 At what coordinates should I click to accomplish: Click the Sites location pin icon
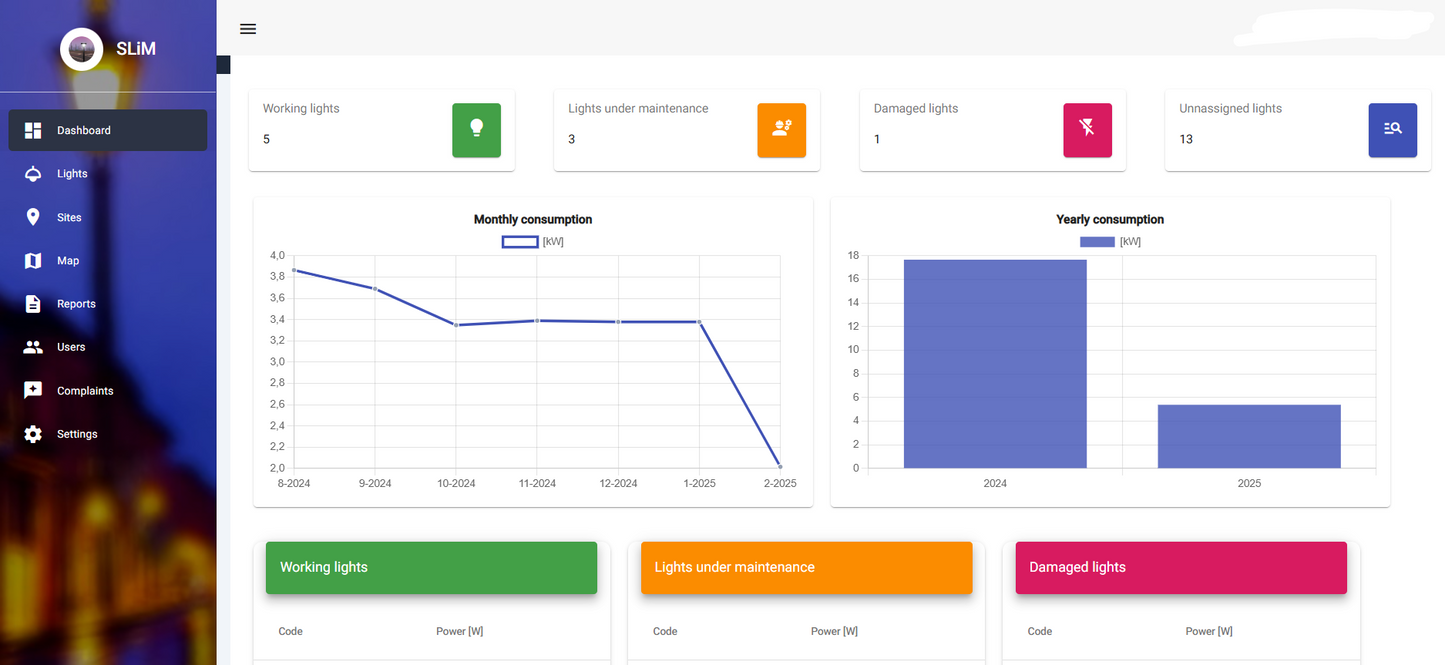click(33, 217)
